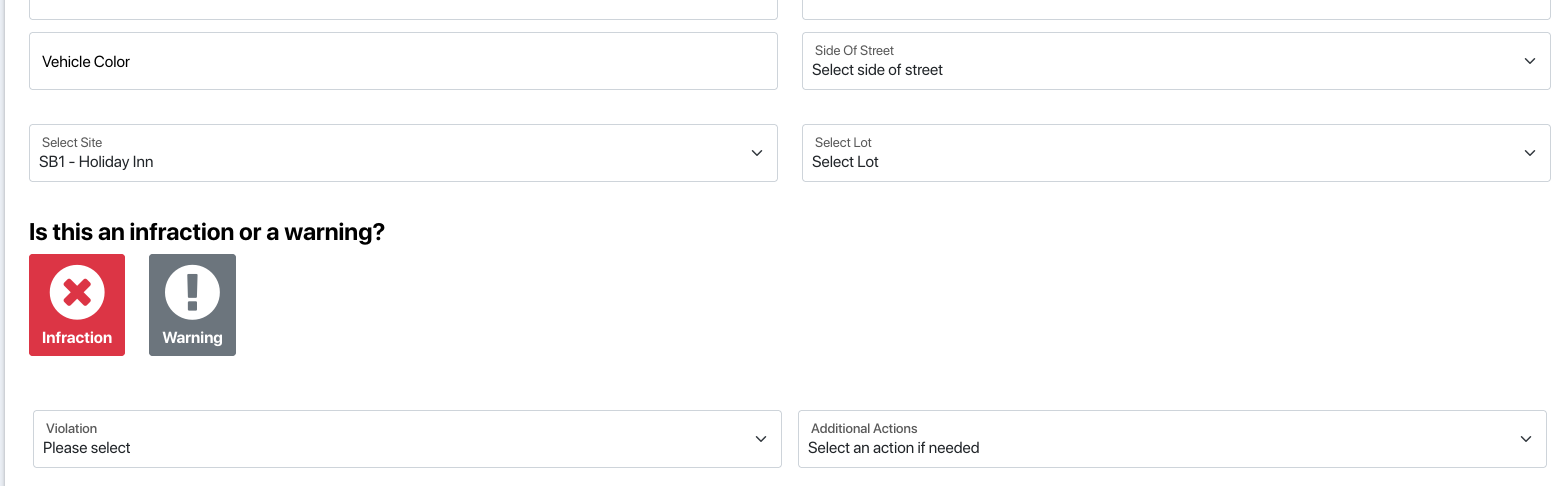This screenshot has height=486, width=1556.
Task: Expand the Select Site dropdown
Action: tap(403, 153)
